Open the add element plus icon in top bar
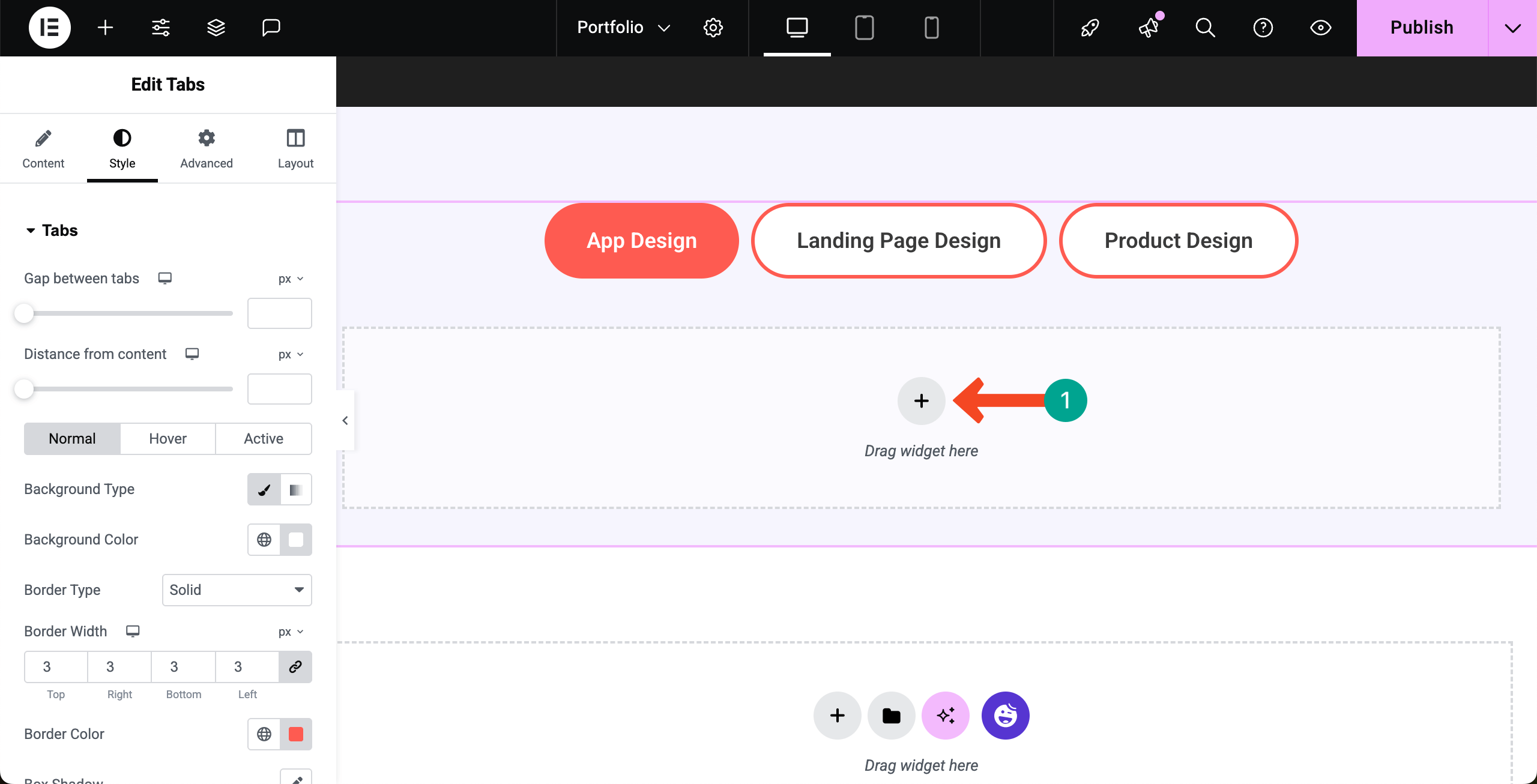 pyautogui.click(x=105, y=28)
